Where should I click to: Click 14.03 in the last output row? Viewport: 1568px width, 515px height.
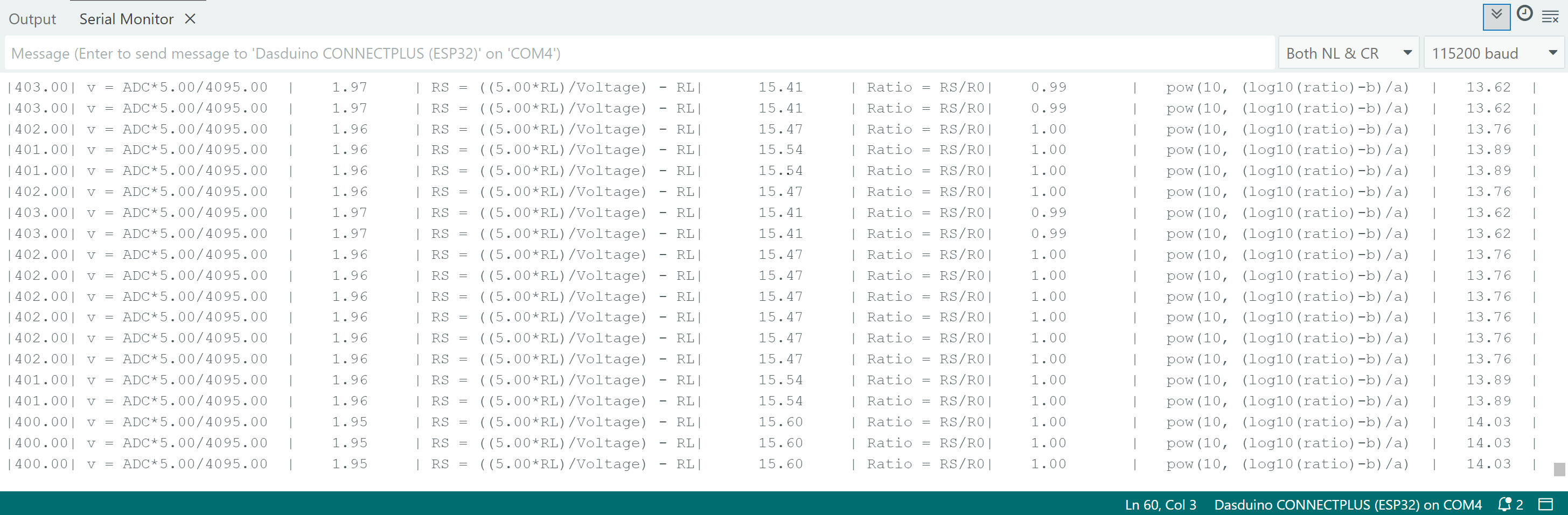click(1488, 464)
